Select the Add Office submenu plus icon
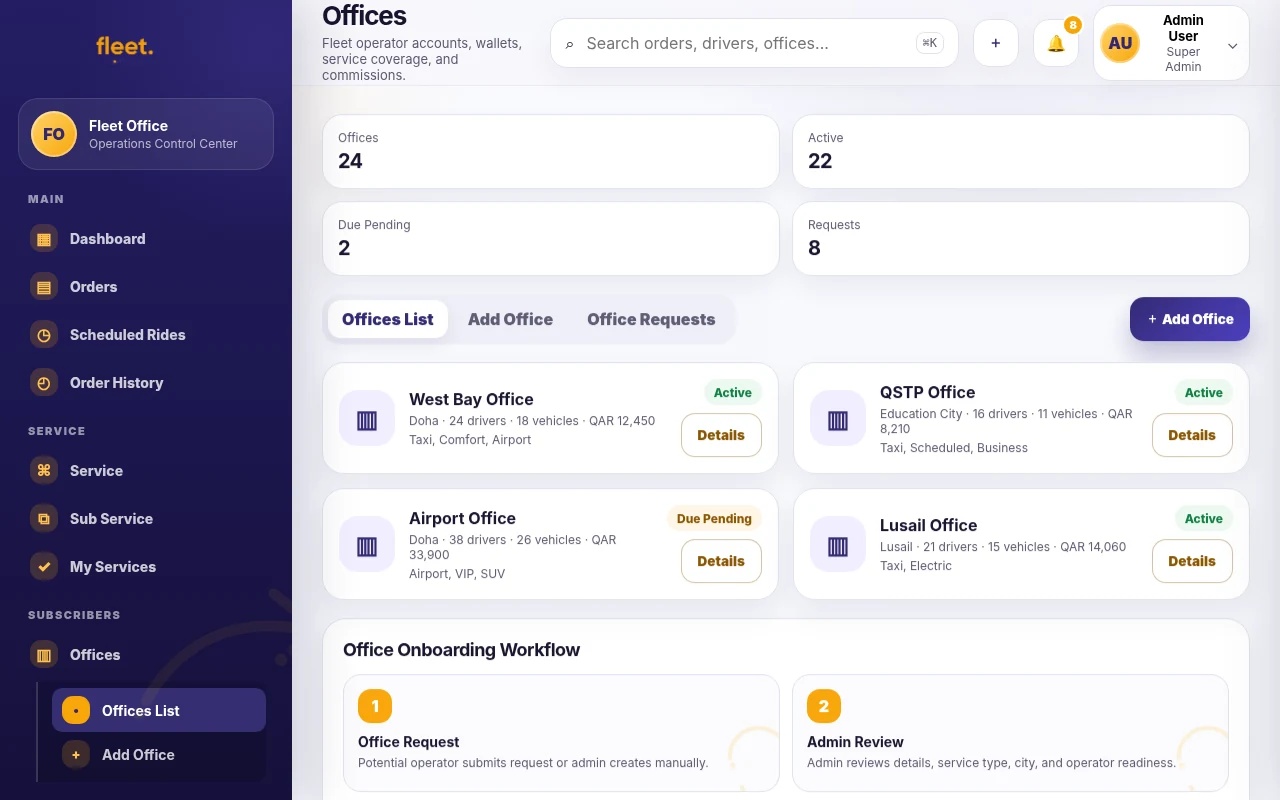The height and width of the screenshot is (800, 1280). coord(76,755)
